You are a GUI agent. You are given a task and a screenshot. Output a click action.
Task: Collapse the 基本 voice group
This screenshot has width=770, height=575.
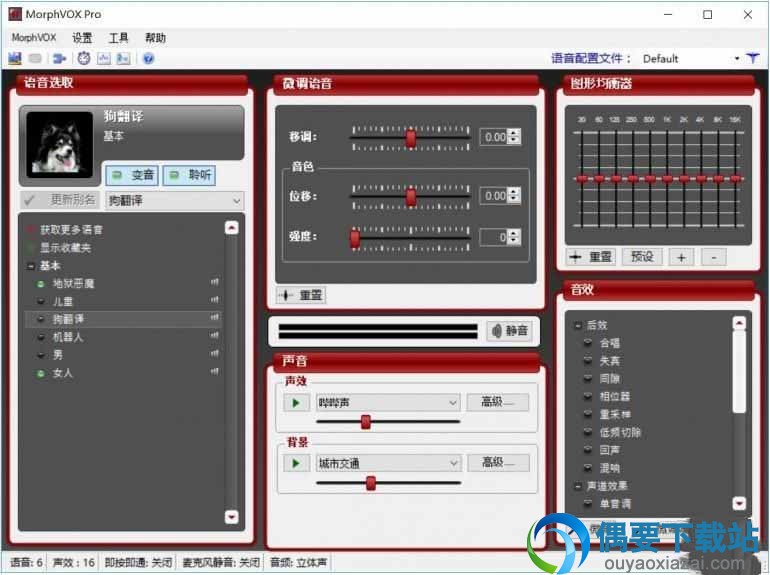tap(30, 266)
